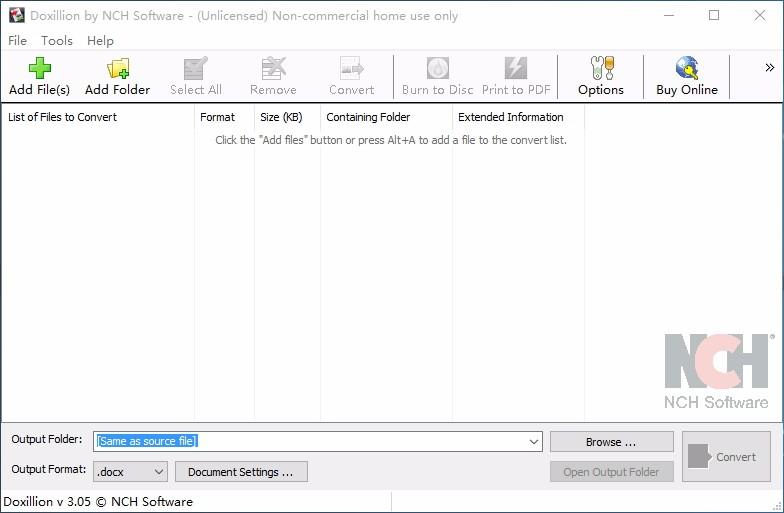Click the Add Folder toolbar icon
Screen dimensions: 784x513
point(118,68)
